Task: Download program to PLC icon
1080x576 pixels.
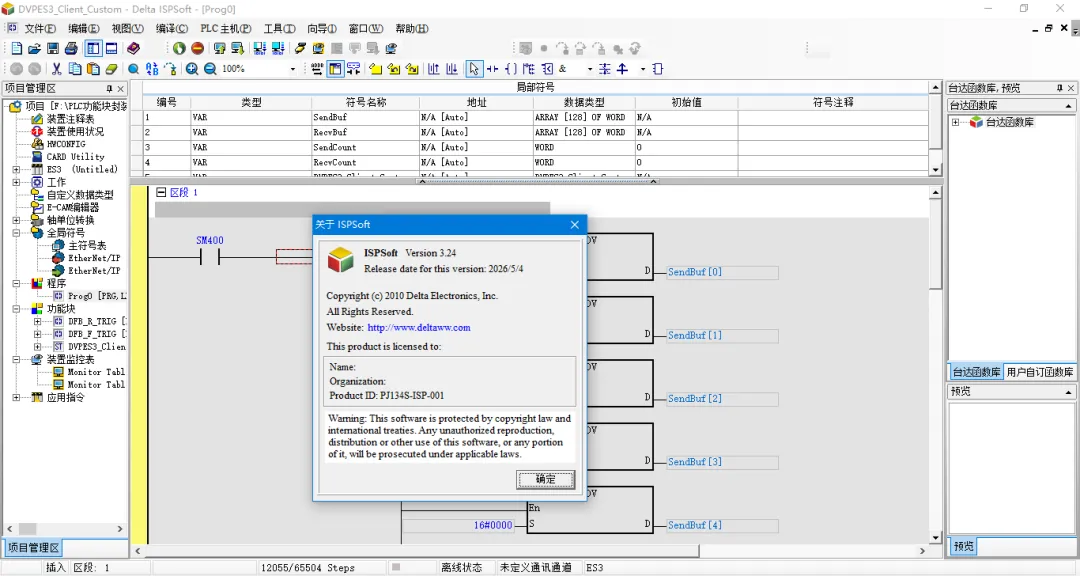Action: point(238,48)
